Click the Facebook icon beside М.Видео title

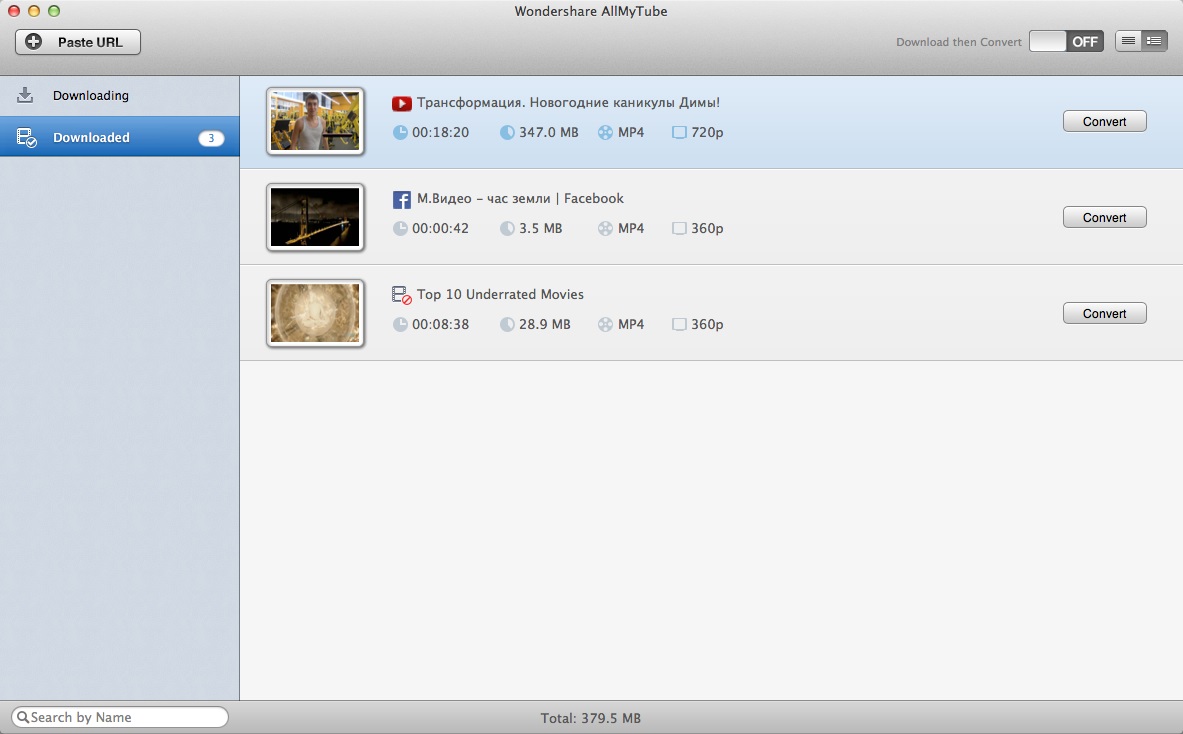(401, 199)
